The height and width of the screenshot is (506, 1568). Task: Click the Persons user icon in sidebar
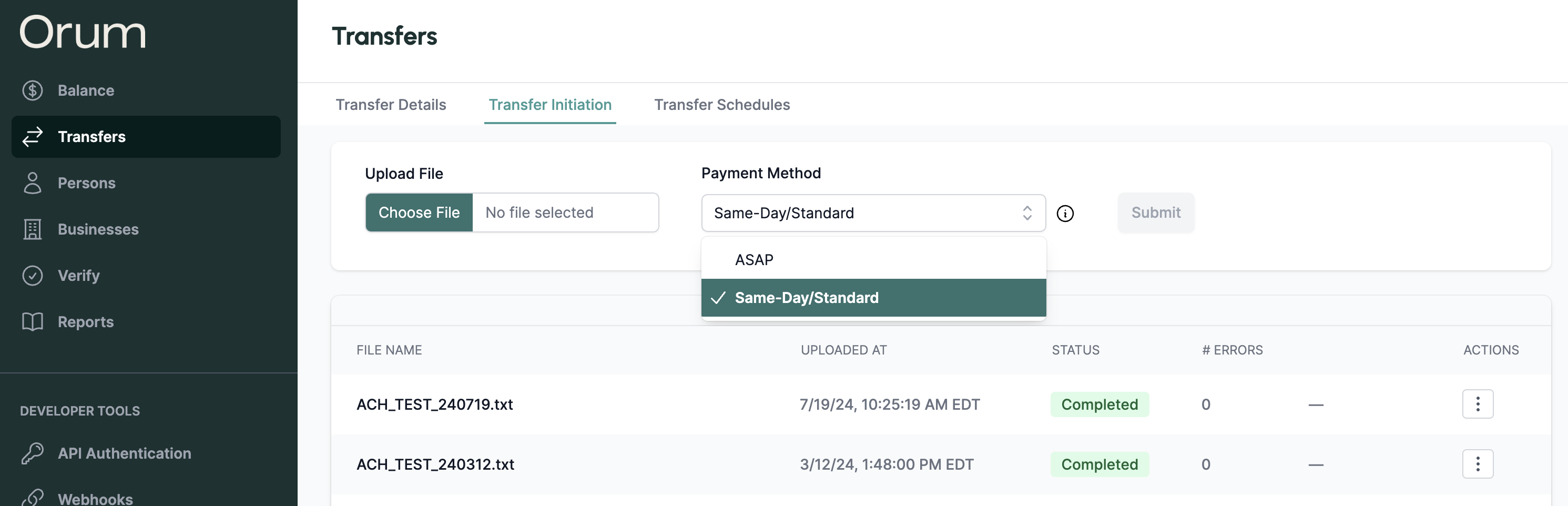coord(32,183)
